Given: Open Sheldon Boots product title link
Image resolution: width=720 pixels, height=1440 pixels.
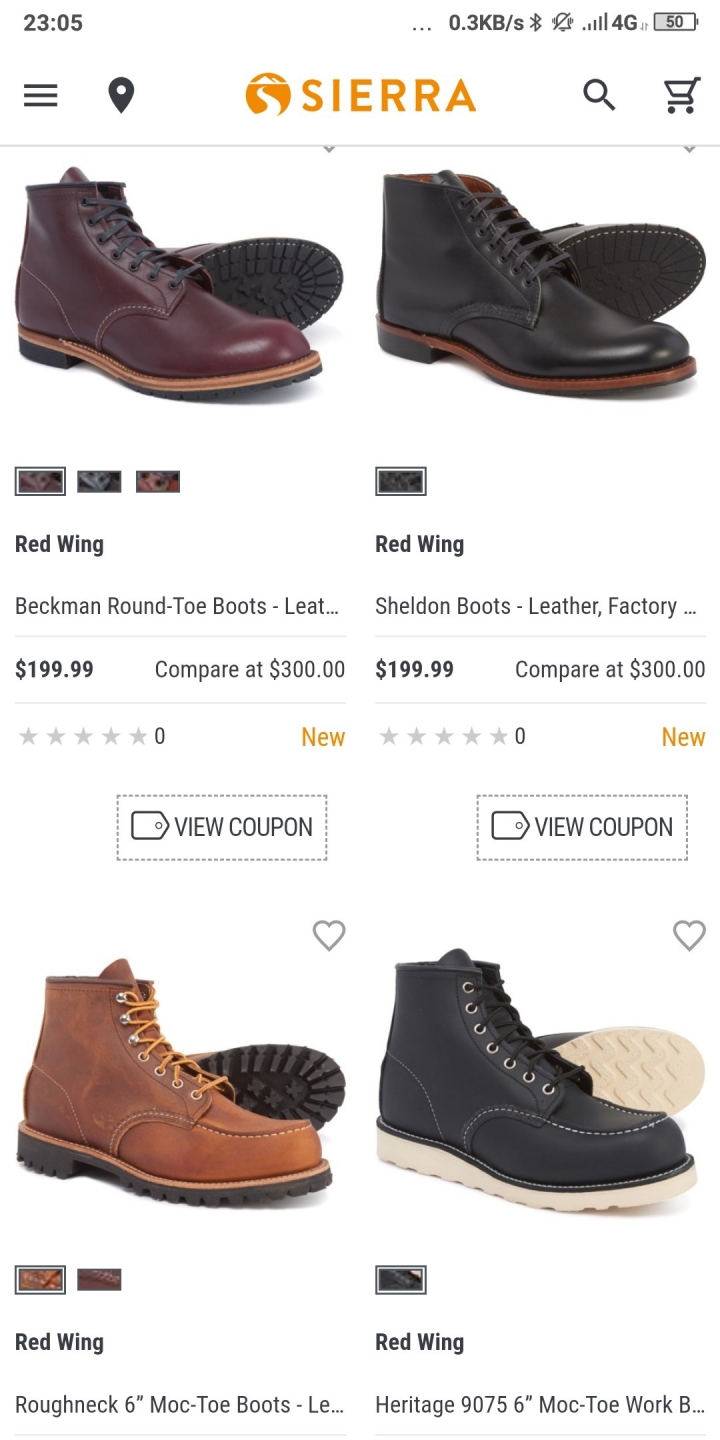Looking at the screenshot, I should tap(536, 606).
